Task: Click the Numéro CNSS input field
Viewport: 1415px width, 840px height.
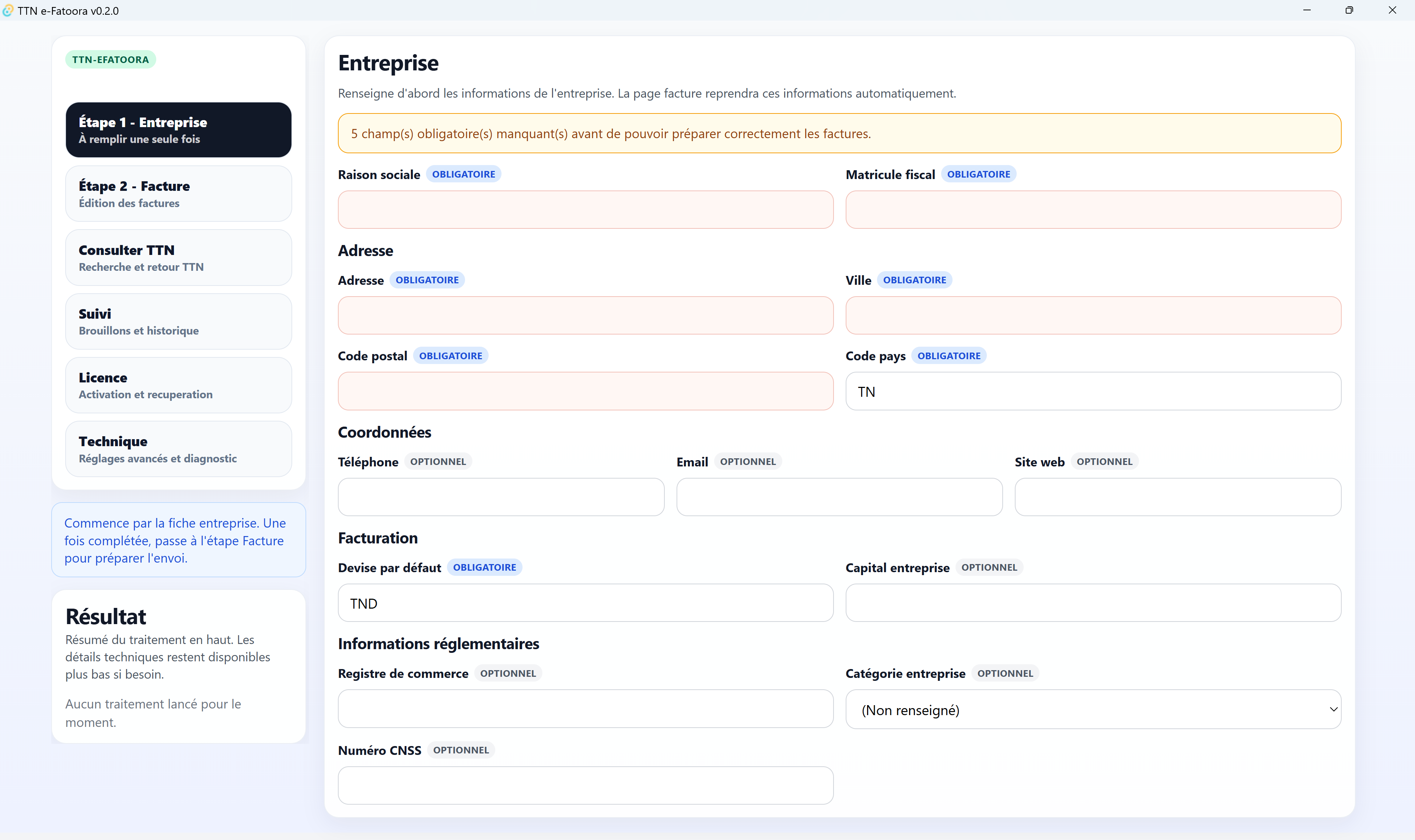Action: (585, 786)
